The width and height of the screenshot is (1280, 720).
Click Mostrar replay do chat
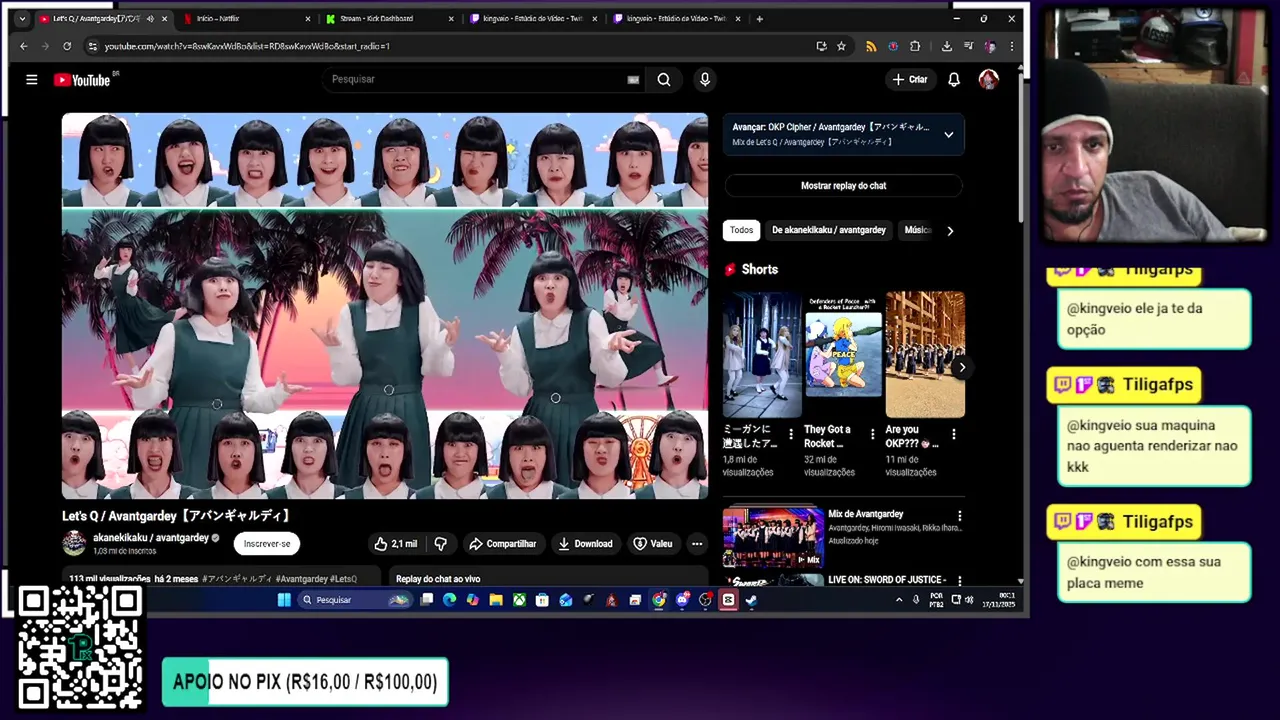pos(843,185)
